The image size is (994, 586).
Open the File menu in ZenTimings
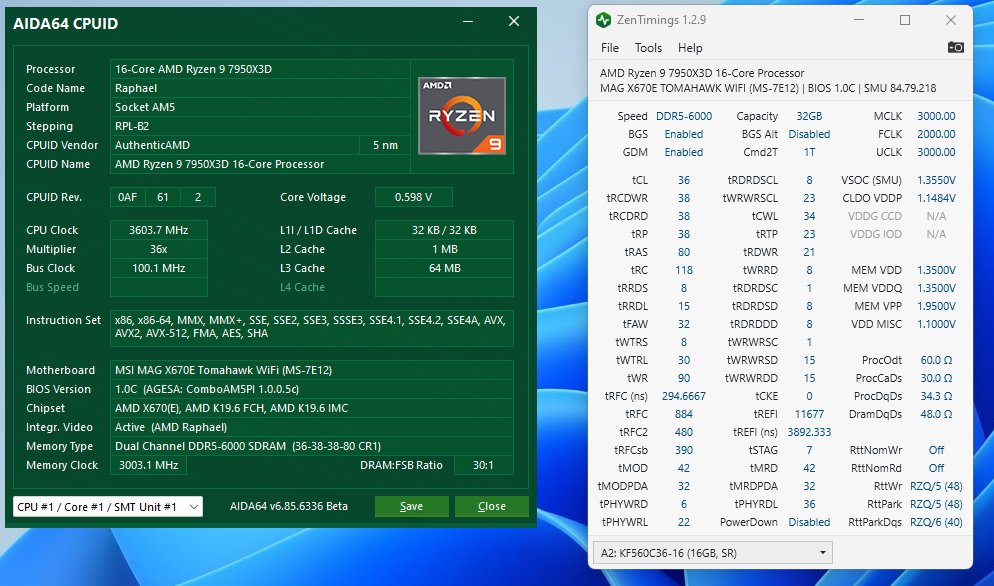click(x=609, y=48)
